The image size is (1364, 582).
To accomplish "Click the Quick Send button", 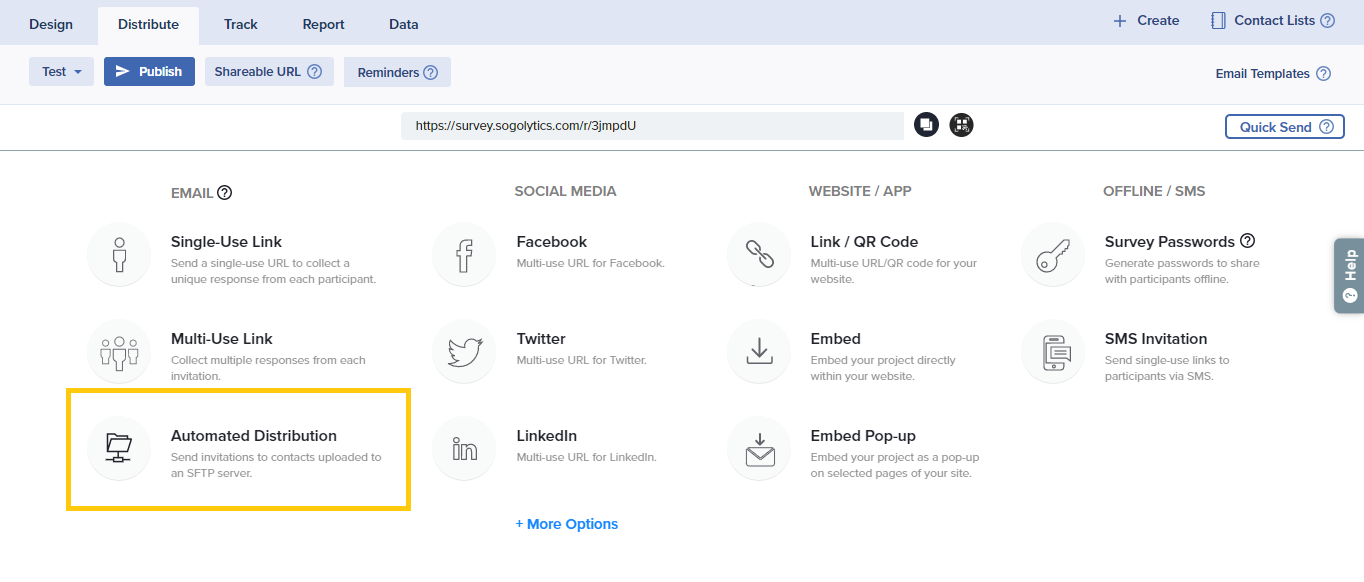I will pyautogui.click(x=1284, y=127).
